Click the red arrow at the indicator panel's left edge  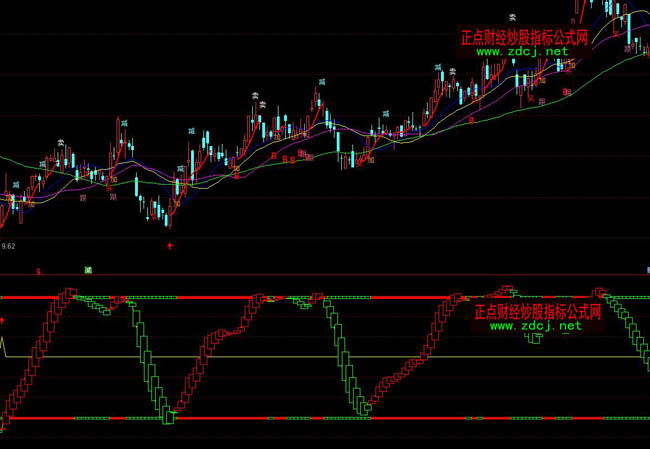point(3,321)
